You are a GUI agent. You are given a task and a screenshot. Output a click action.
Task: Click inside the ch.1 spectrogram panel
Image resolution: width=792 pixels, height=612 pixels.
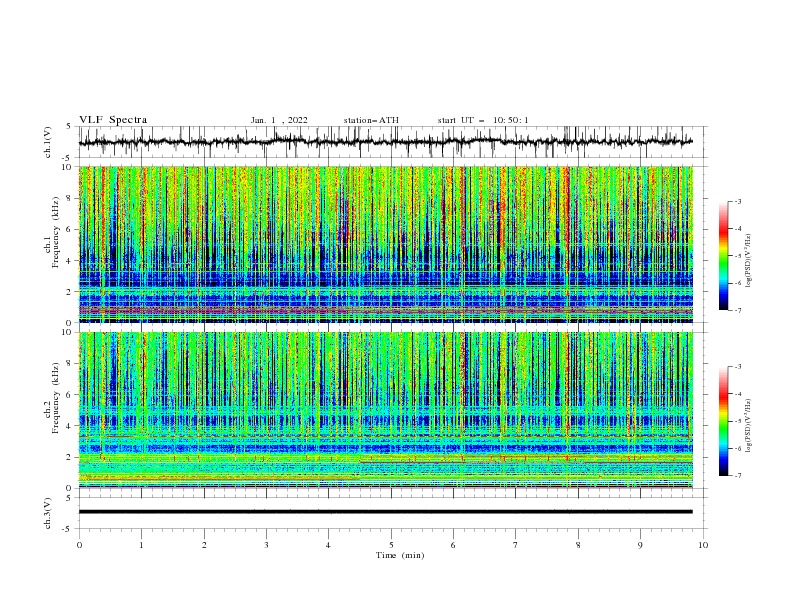(x=385, y=244)
